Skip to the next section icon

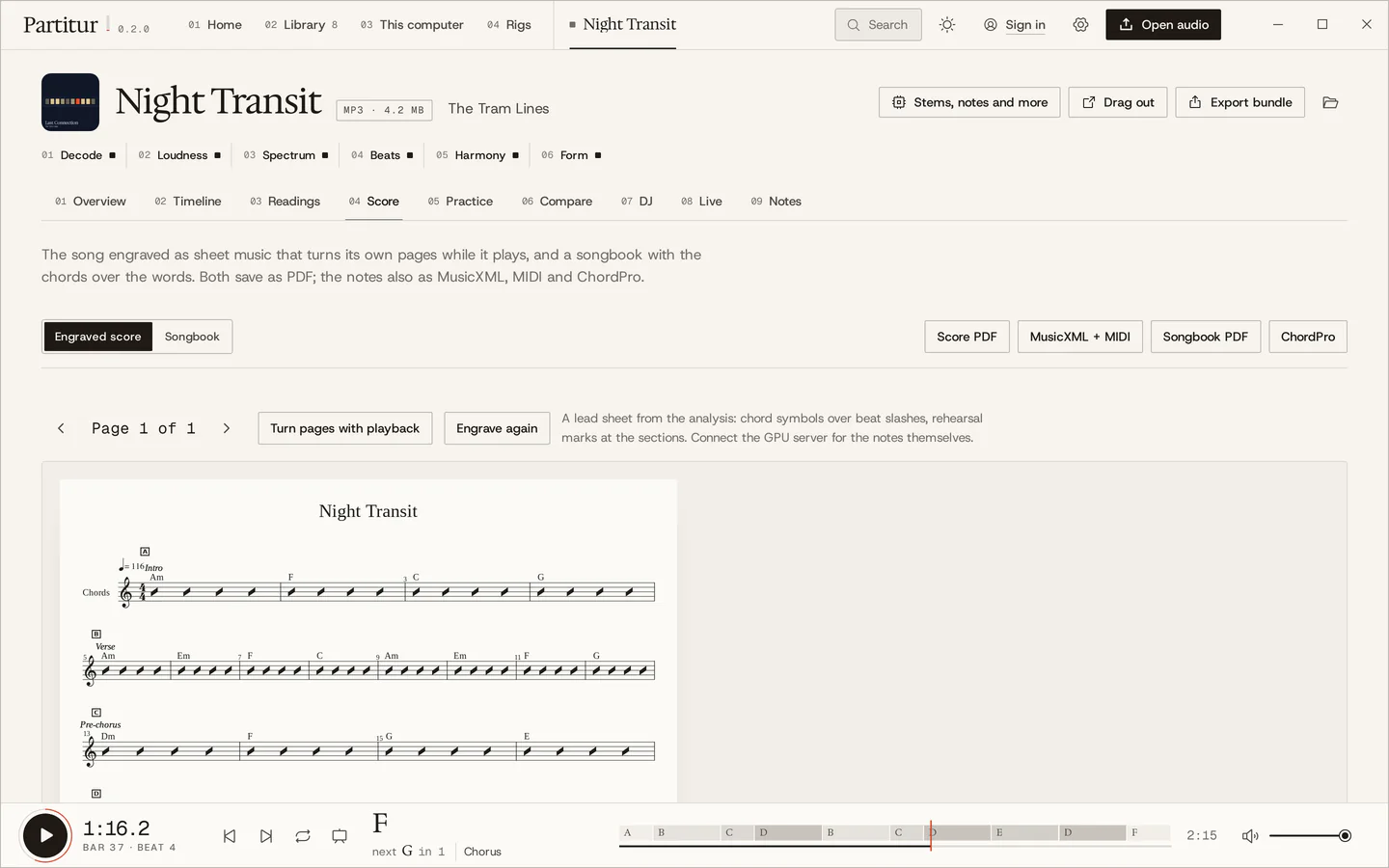[x=266, y=836]
